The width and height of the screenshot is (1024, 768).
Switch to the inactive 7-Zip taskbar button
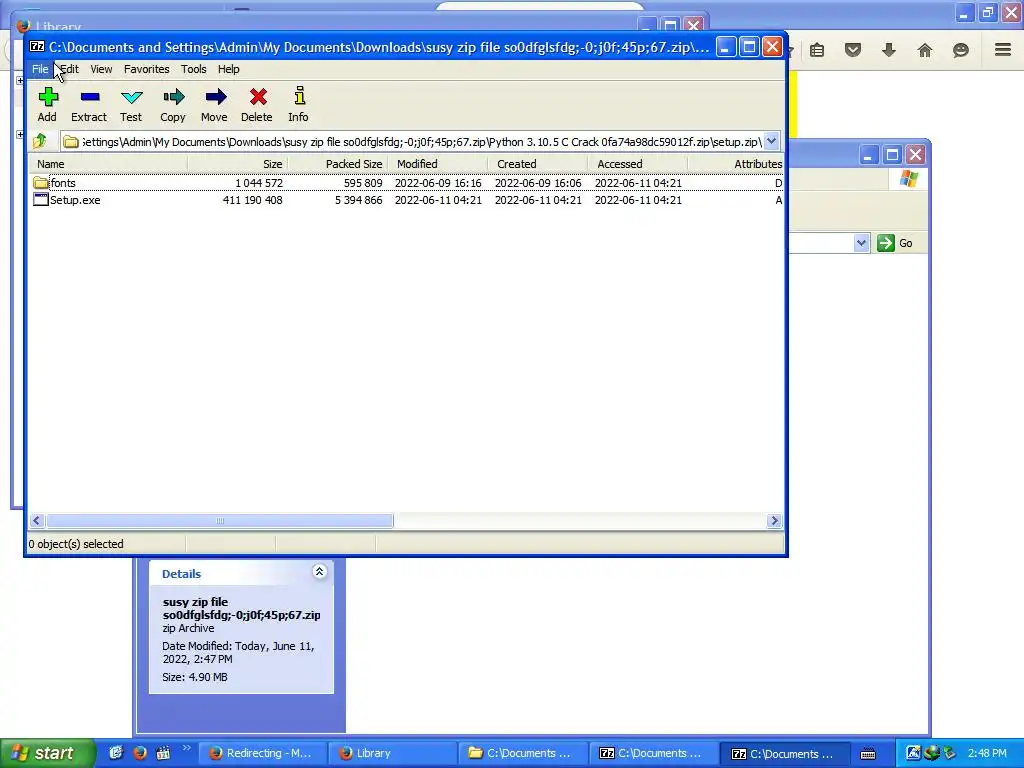[x=654, y=754]
